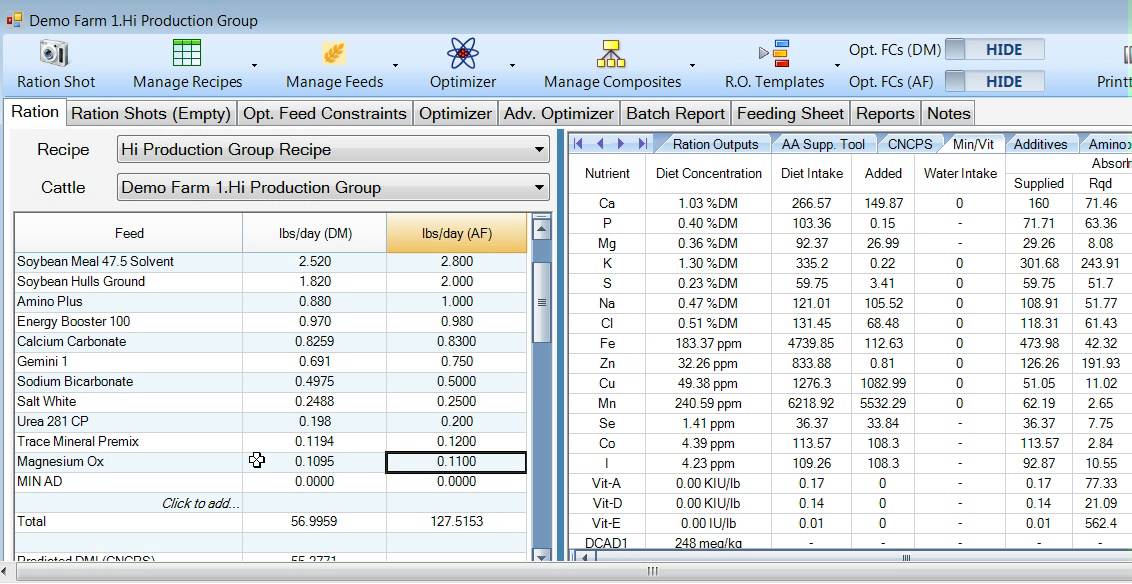Viewport: 1132px width, 584px height.
Task: Select the Min/Vit output tab
Action: point(972,144)
